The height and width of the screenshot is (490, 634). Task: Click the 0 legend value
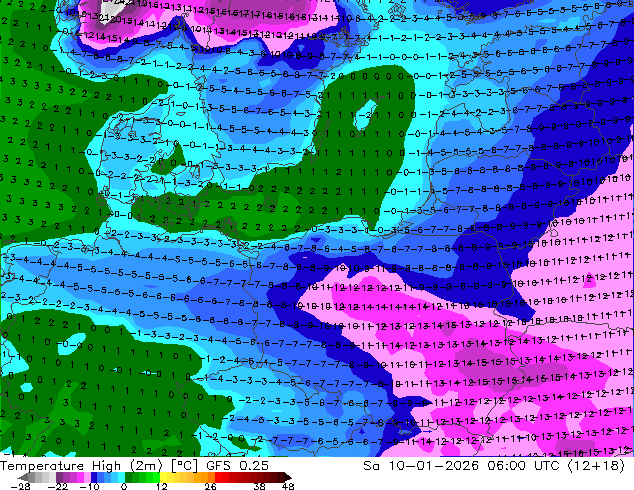(x=124, y=486)
